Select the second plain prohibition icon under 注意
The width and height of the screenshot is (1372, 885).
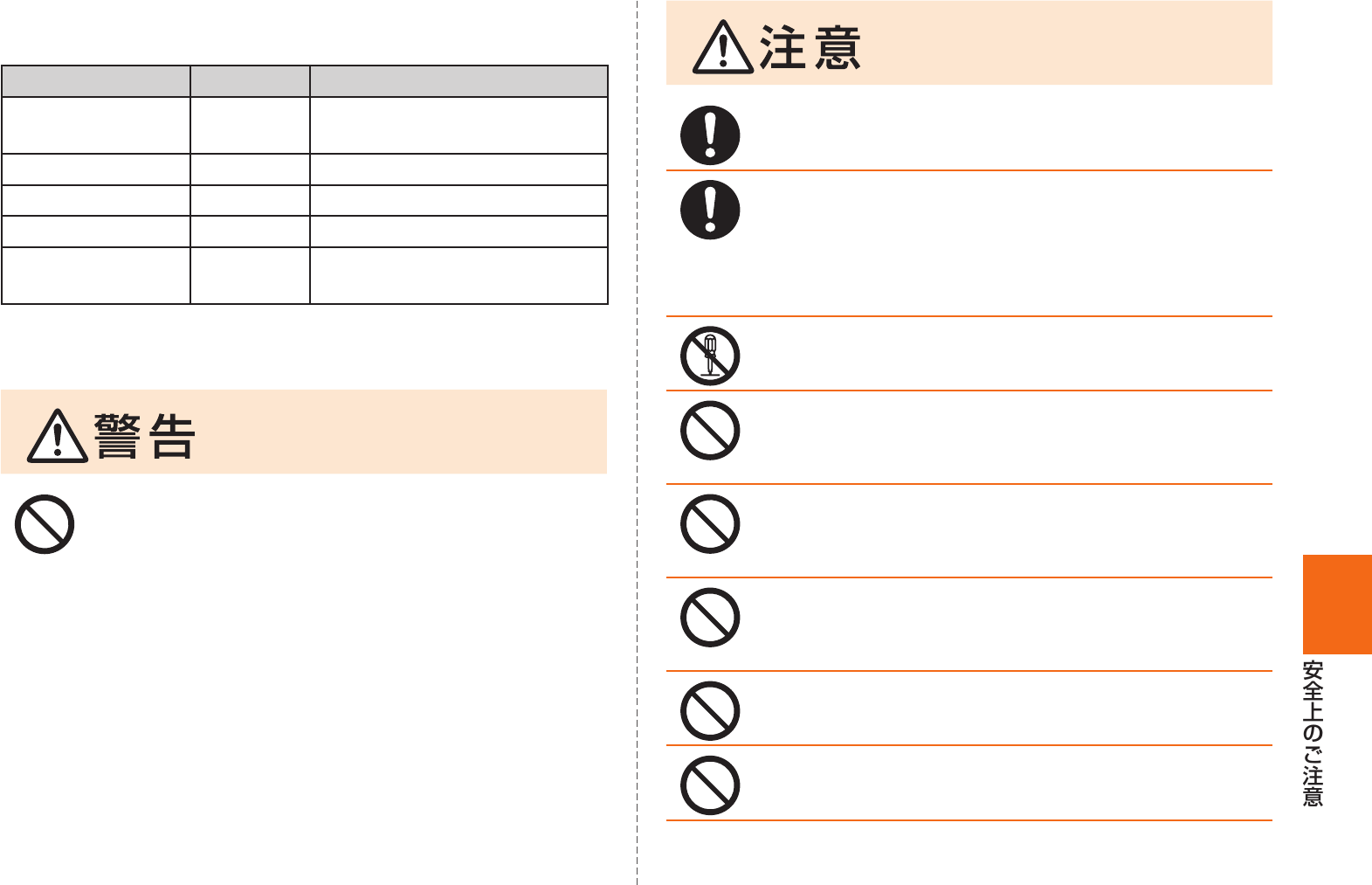point(710,524)
